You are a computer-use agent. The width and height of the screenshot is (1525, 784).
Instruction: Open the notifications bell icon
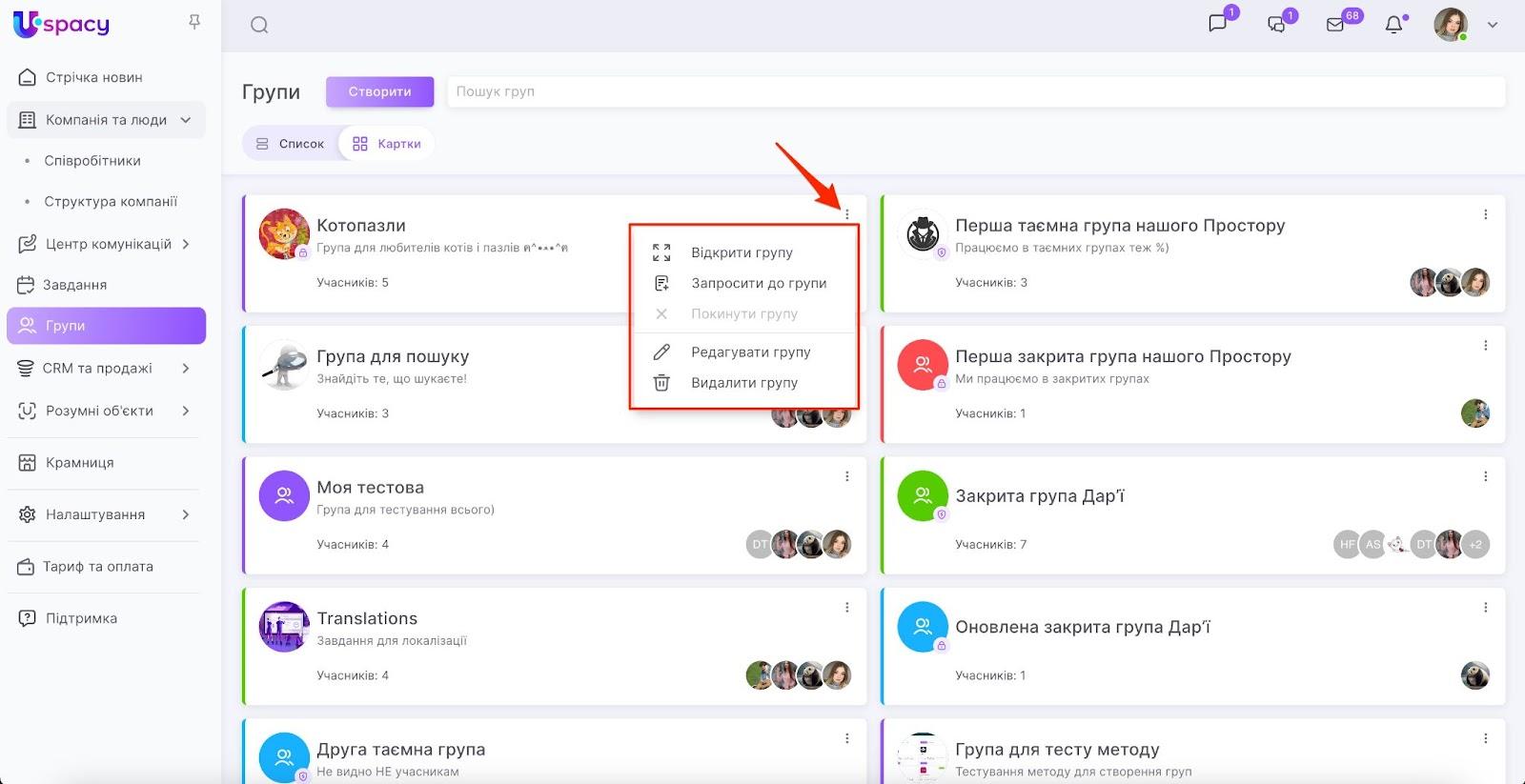[x=1393, y=25]
